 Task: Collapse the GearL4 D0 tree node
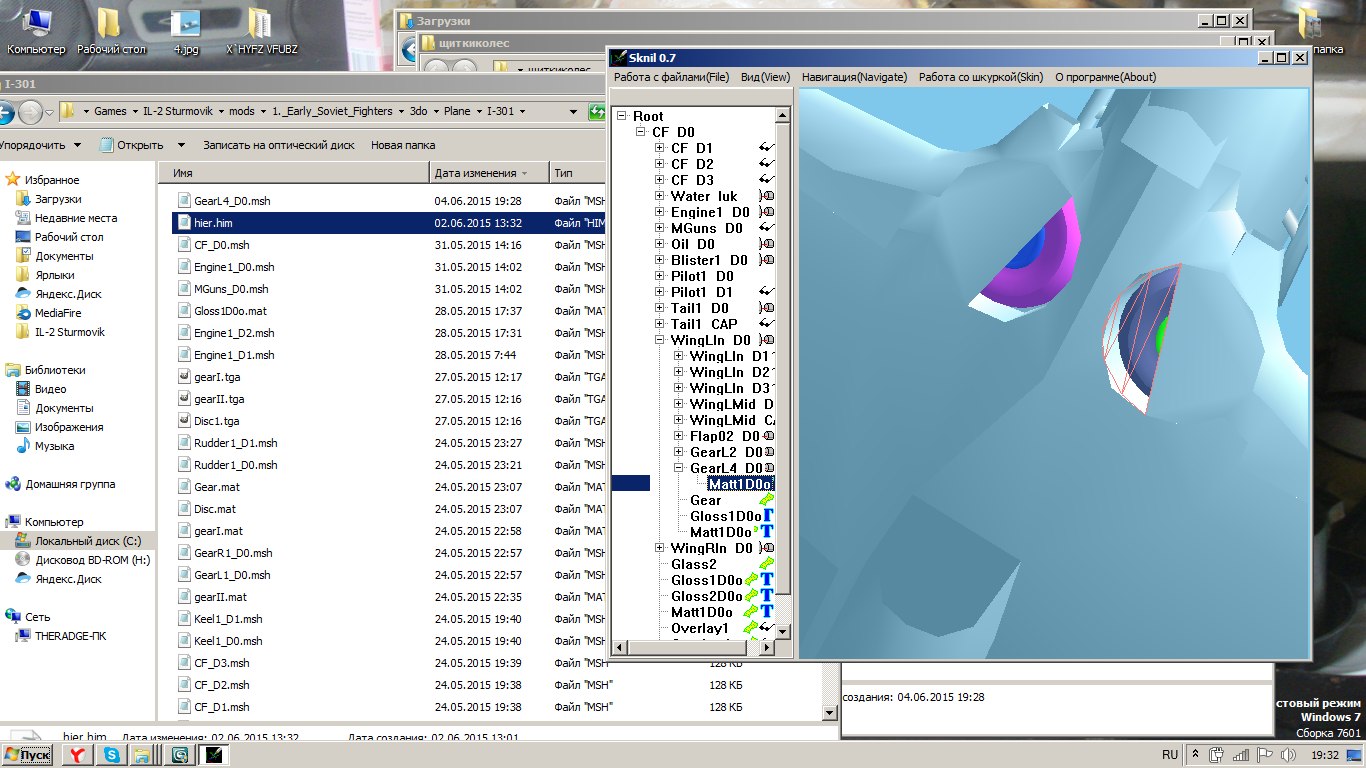pyautogui.click(x=679, y=468)
